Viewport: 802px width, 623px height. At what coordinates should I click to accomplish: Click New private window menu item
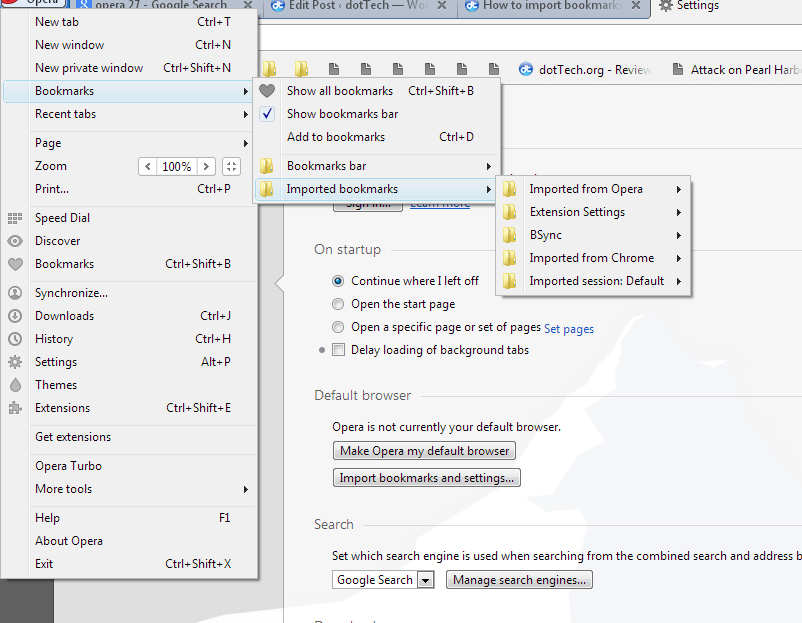tap(90, 67)
